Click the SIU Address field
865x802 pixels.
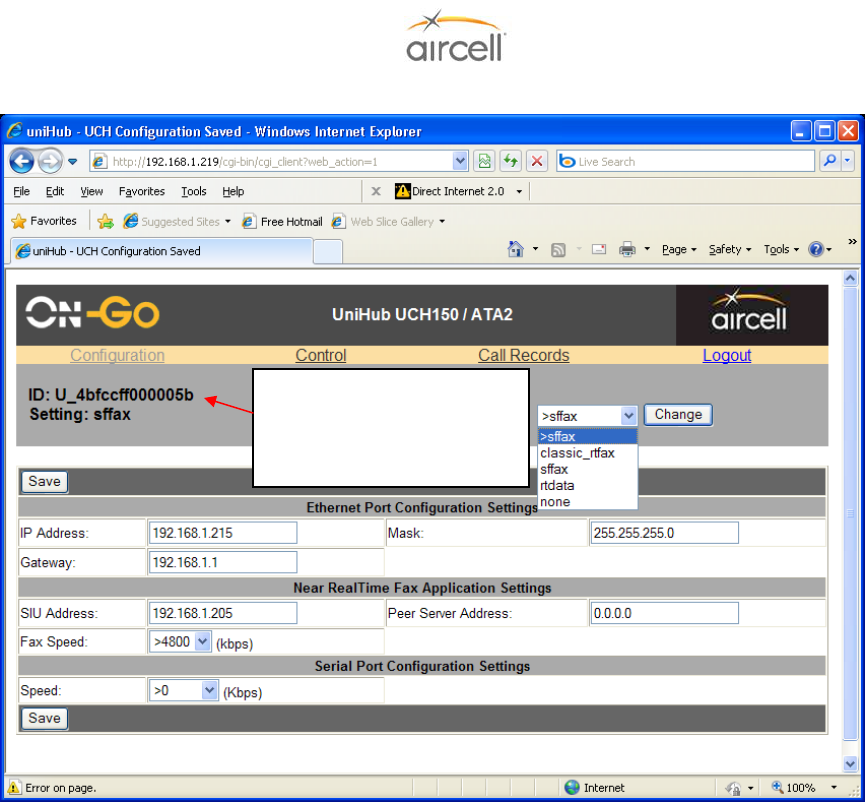[x=223, y=613]
